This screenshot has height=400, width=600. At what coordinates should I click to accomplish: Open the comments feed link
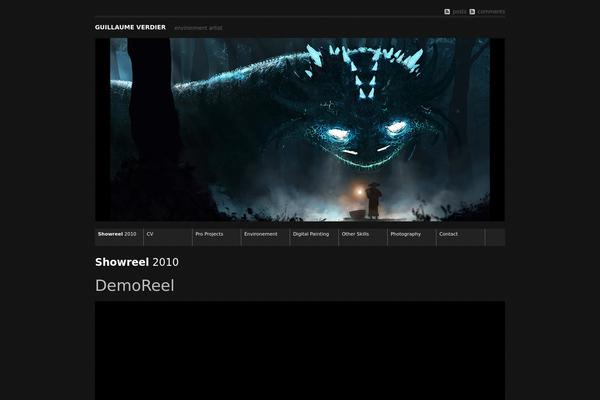coord(491,11)
